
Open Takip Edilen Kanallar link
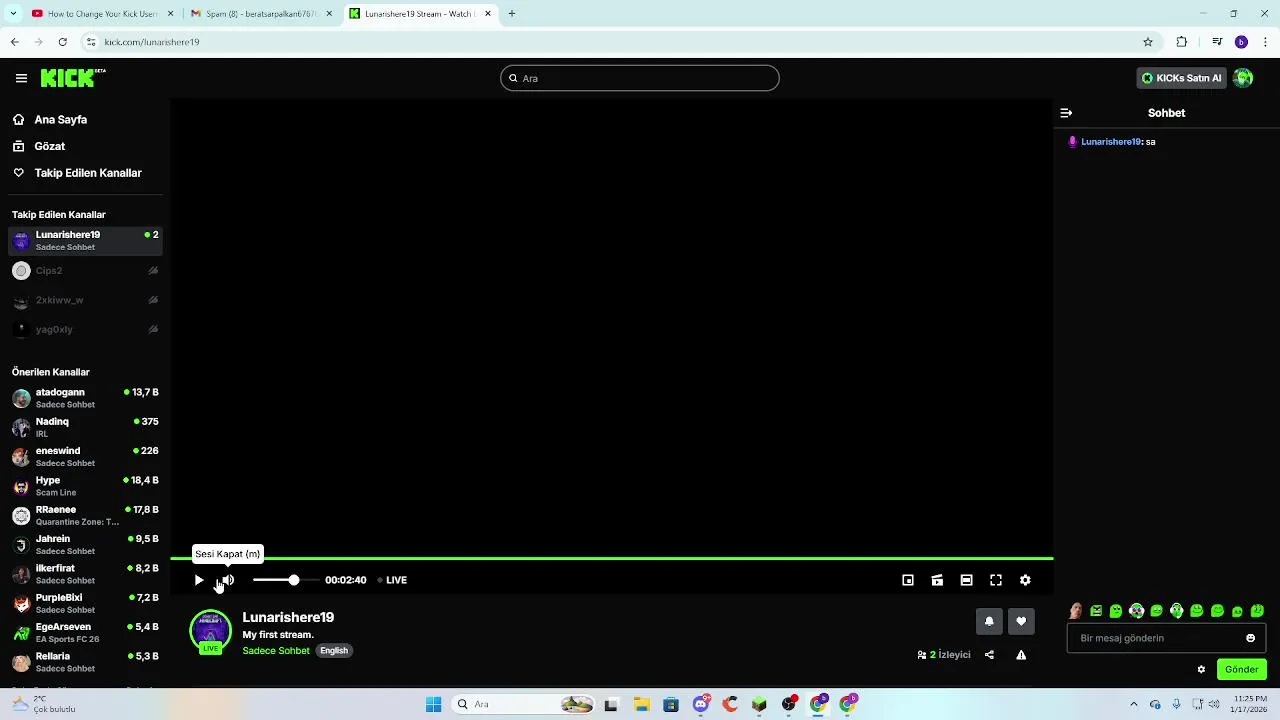pyautogui.click(x=88, y=173)
